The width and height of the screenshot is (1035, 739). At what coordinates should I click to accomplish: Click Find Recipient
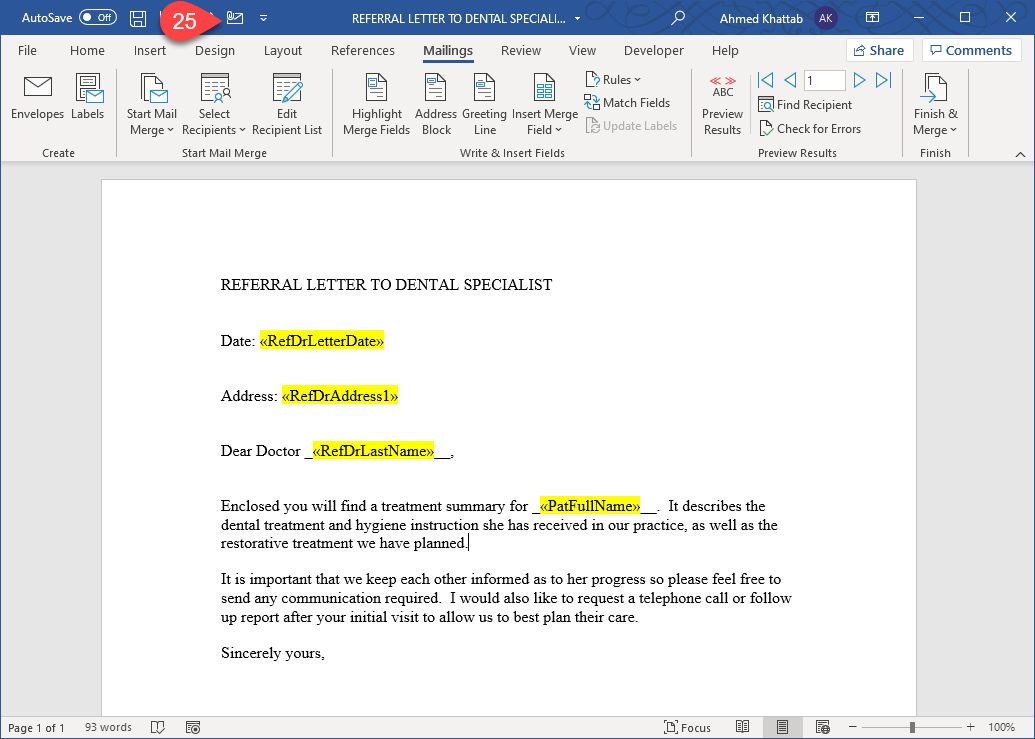pyautogui.click(x=805, y=105)
